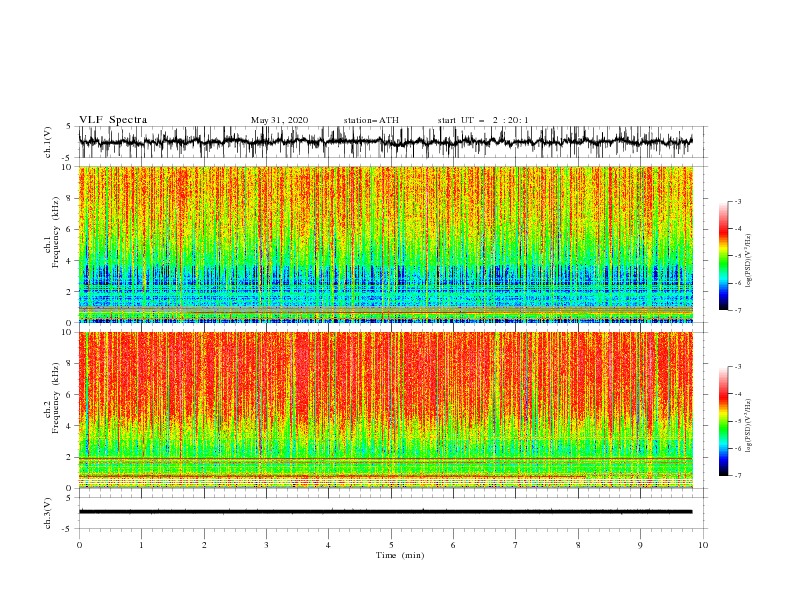Click time axis tick label "5"

[391, 545]
